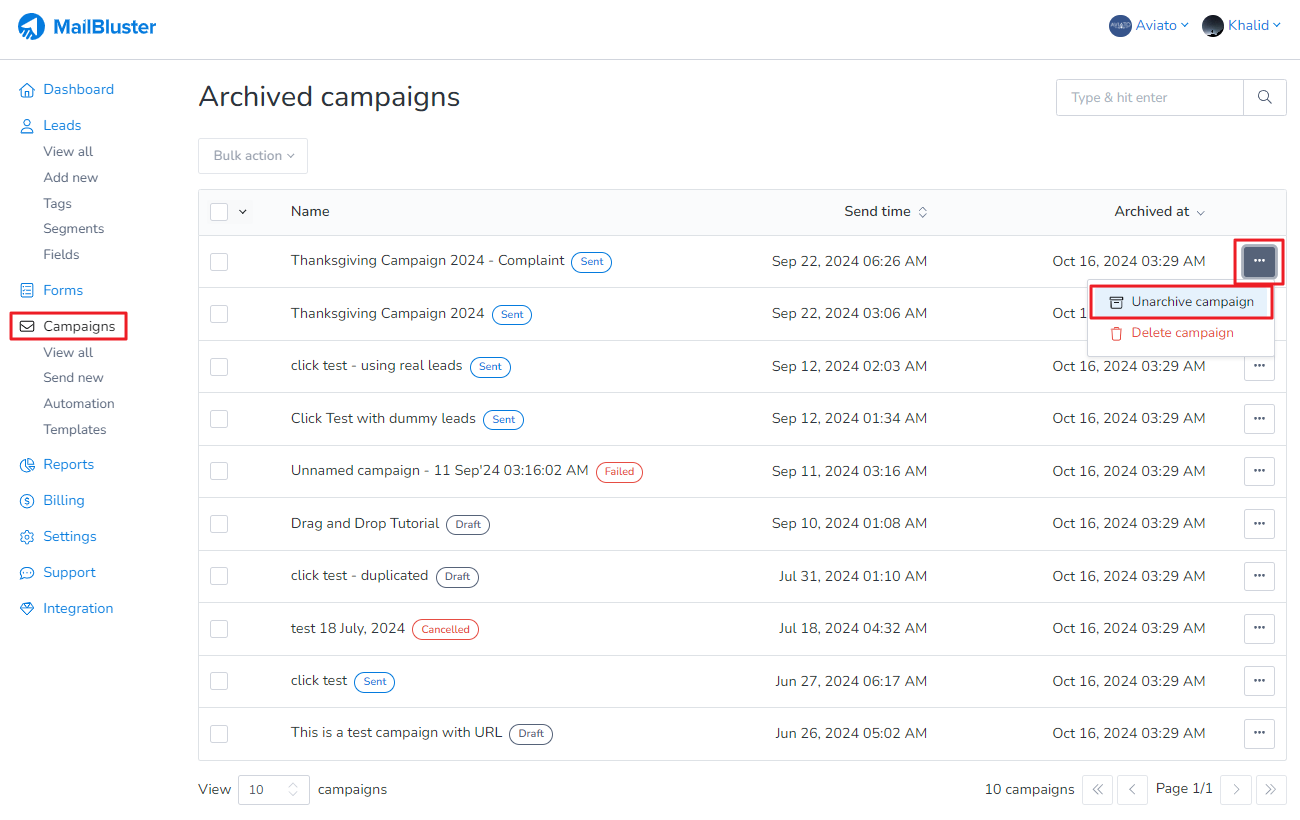Open three-dot menu for Drag and Drop Tutorial
The height and width of the screenshot is (820, 1300).
(x=1259, y=524)
